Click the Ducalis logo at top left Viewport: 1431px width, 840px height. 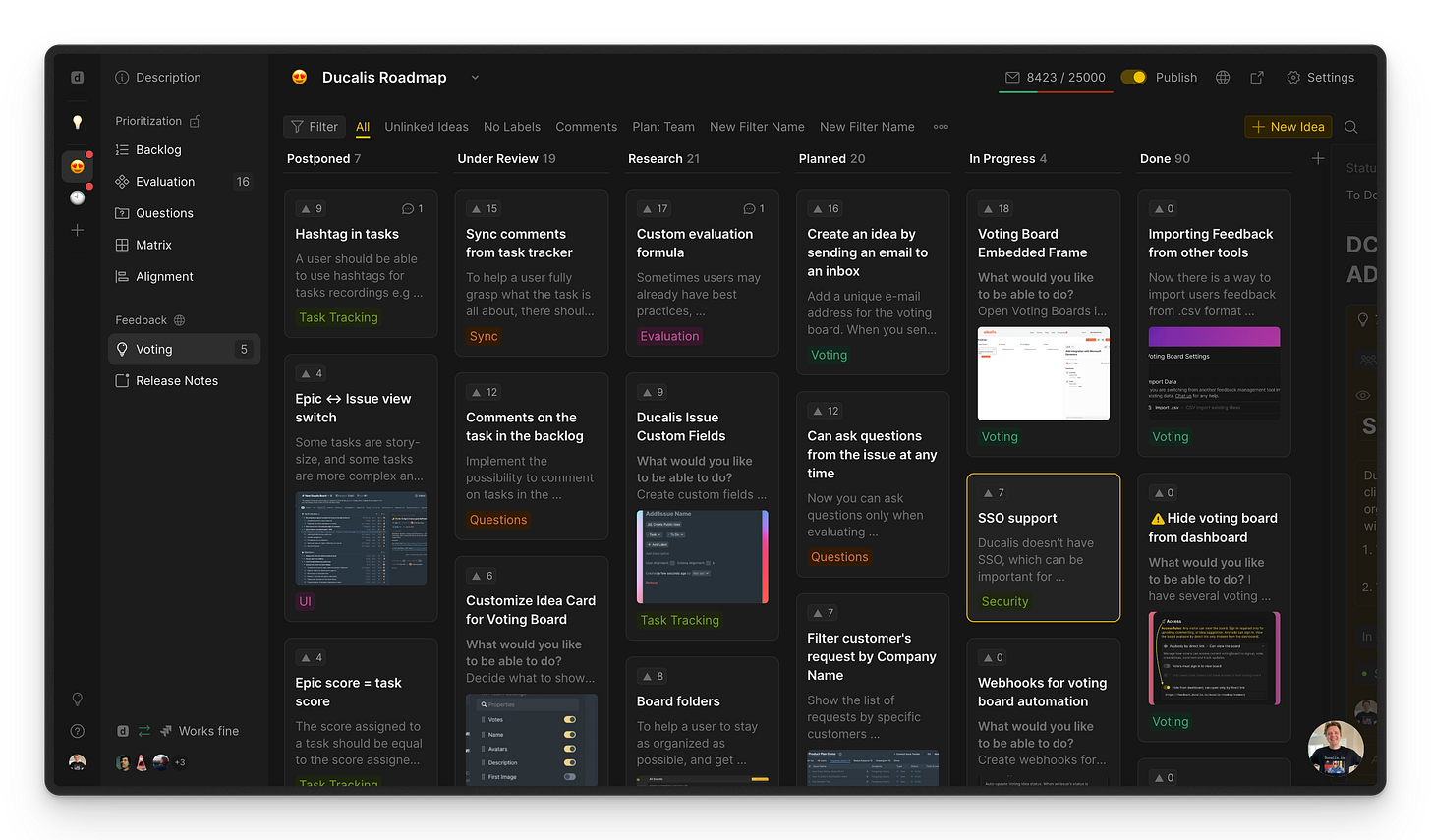[78, 78]
